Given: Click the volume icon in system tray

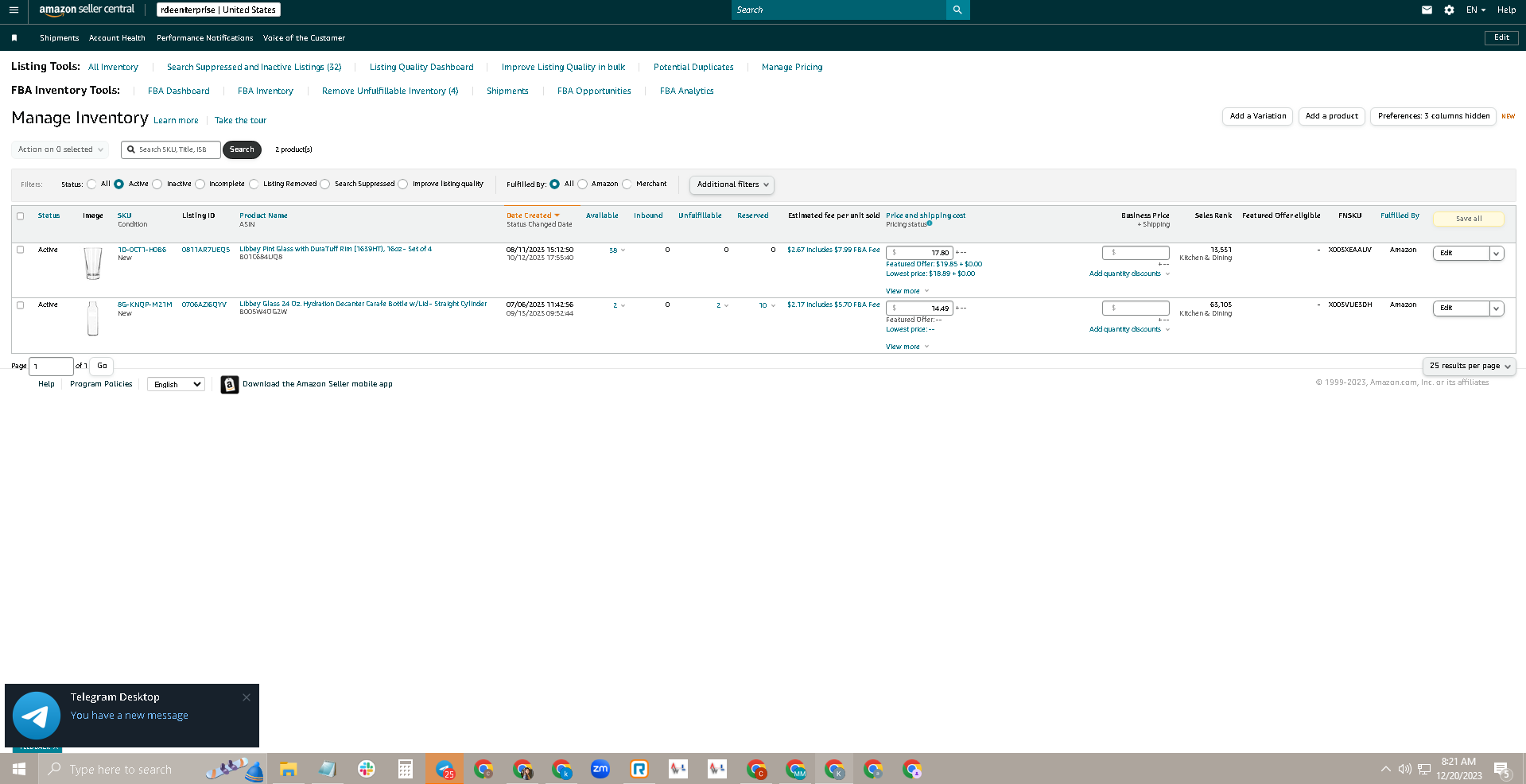Looking at the screenshot, I should (x=1405, y=769).
